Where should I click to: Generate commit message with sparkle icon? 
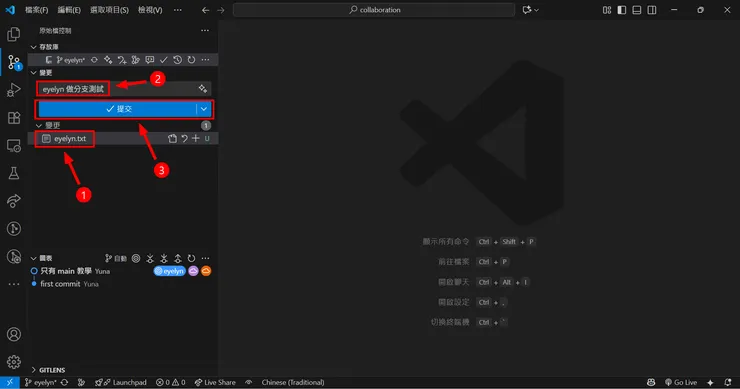pyautogui.click(x=202, y=89)
